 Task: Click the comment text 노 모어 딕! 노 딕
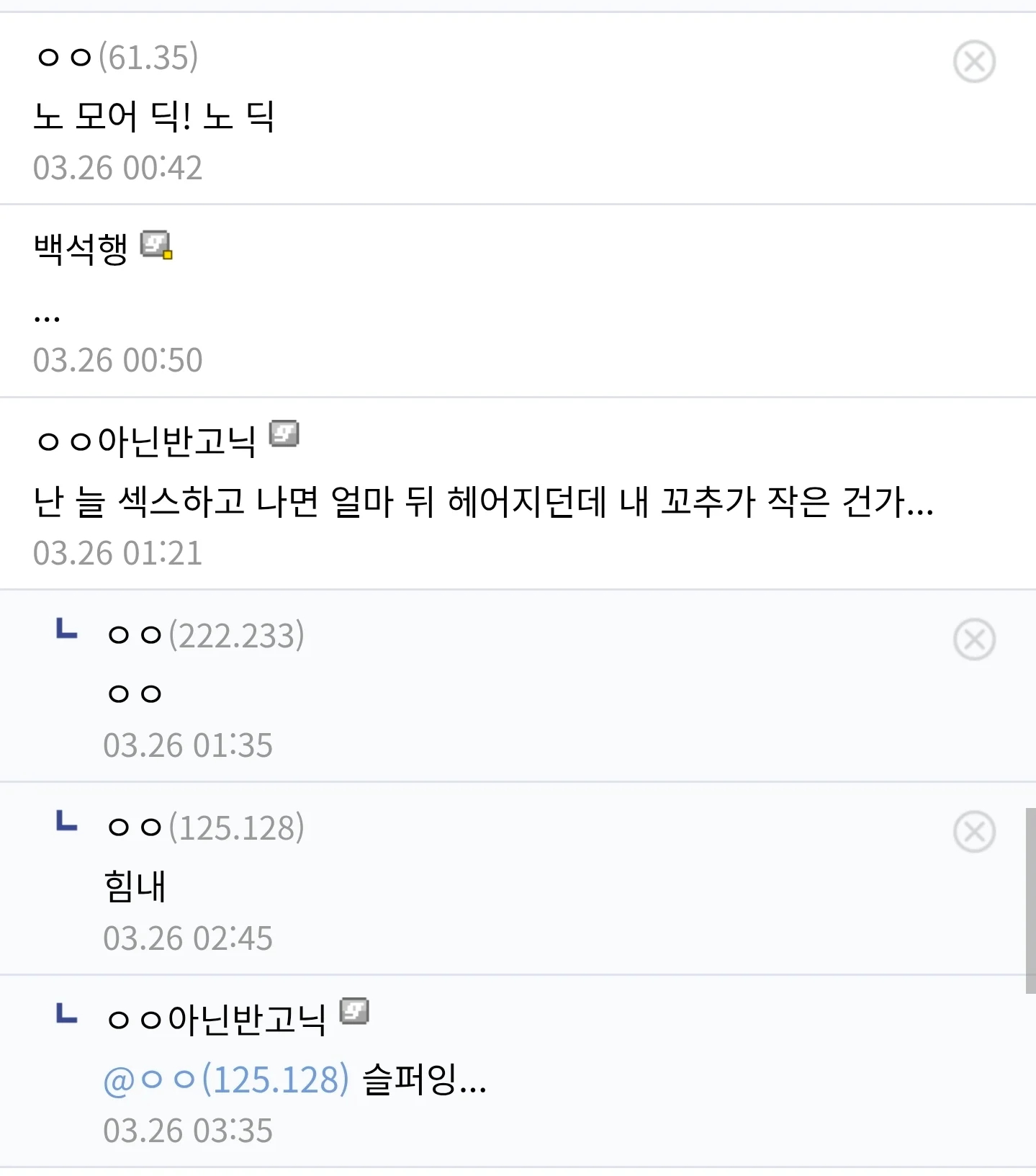click(153, 116)
